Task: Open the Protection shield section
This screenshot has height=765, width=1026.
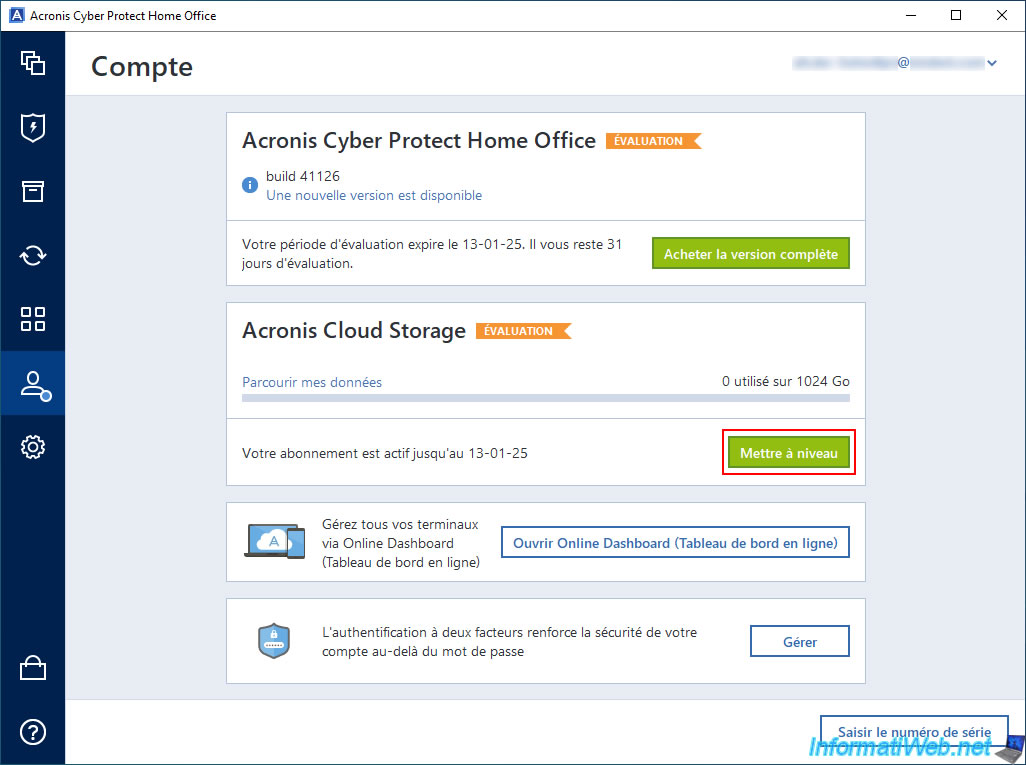Action: (33, 127)
